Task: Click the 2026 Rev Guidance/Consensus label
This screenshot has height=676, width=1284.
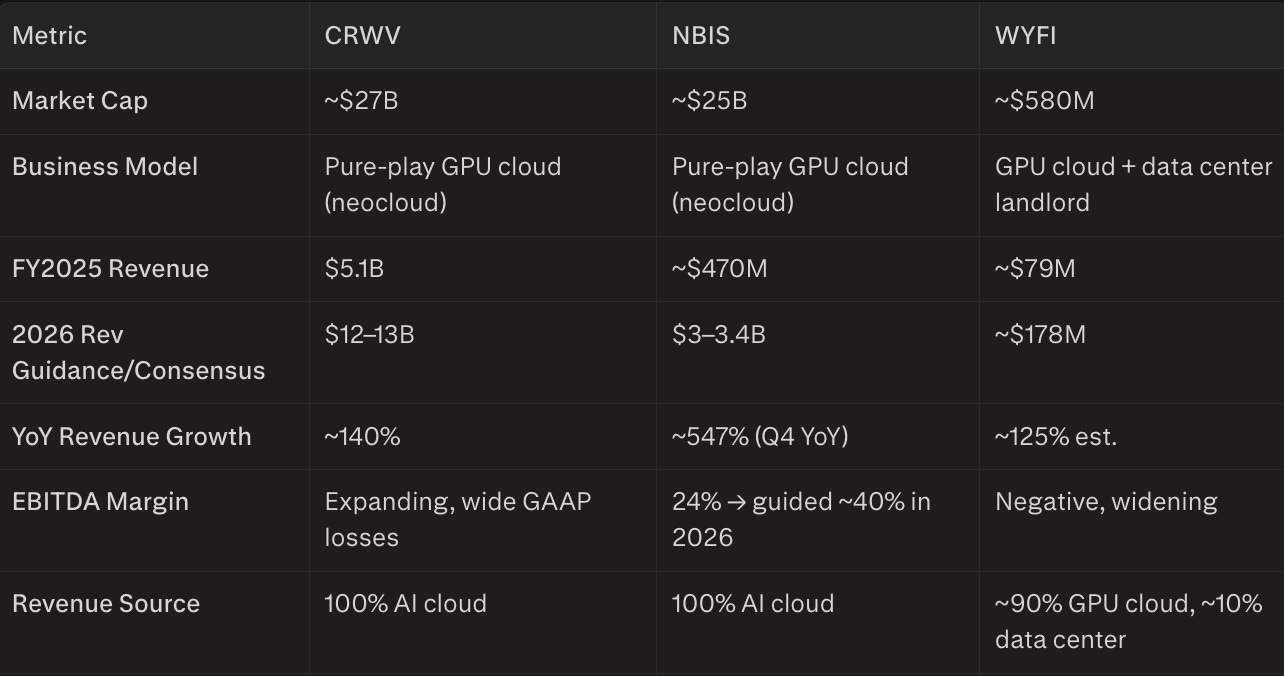Action: 138,352
